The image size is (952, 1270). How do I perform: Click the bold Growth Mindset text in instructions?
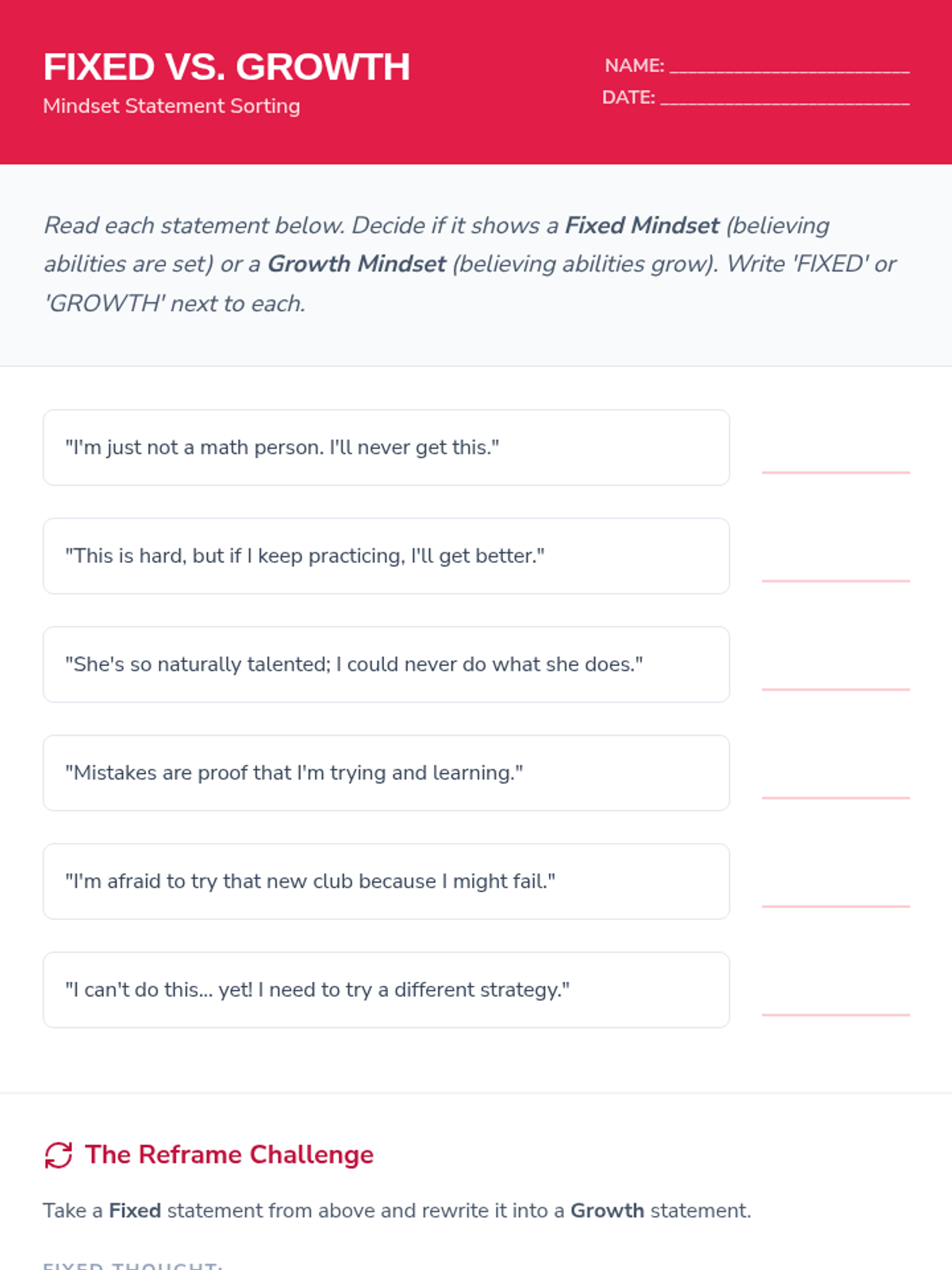[357, 264]
